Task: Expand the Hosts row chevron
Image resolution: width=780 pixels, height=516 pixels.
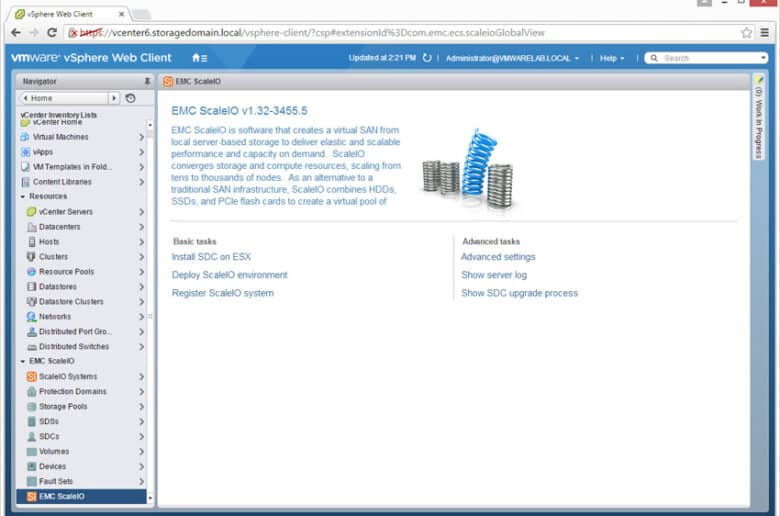Action: tap(141, 241)
